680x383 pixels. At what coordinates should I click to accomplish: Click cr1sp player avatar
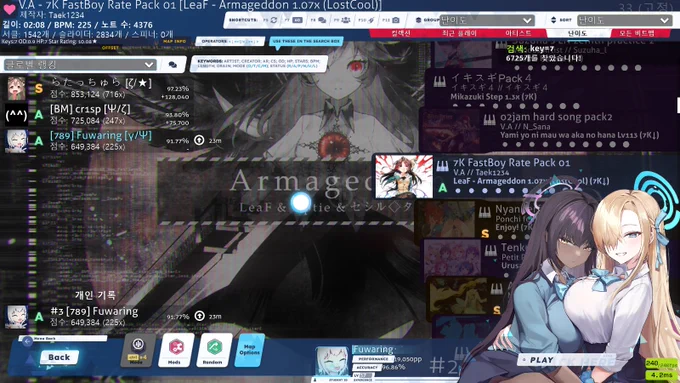coord(16,115)
